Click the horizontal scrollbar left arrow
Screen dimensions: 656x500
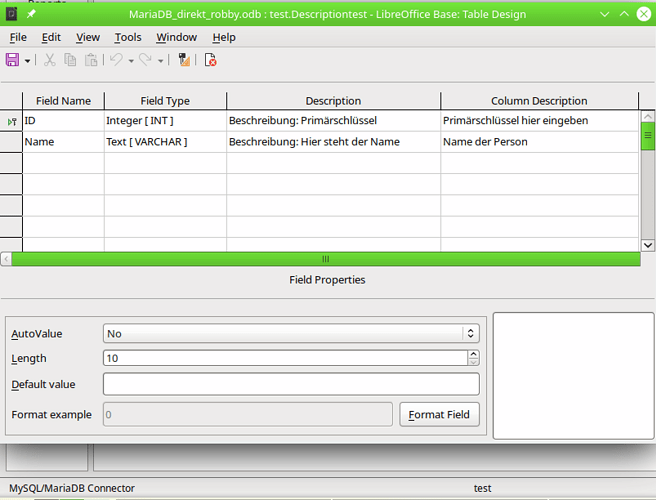6,259
